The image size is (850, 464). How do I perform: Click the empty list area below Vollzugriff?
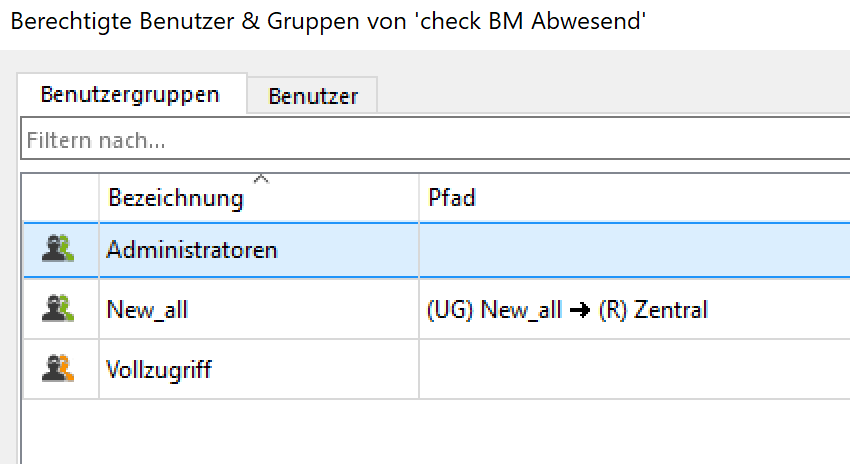click(x=430, y=430)
